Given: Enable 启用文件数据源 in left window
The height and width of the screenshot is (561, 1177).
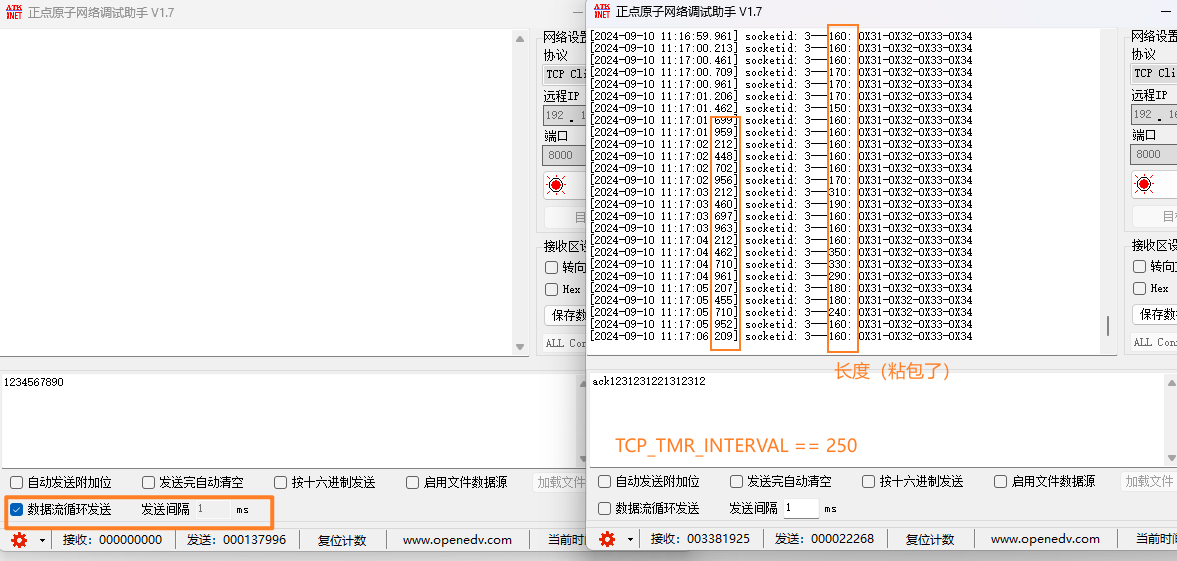Looking at the screenshot, I should tap(412, 482).
